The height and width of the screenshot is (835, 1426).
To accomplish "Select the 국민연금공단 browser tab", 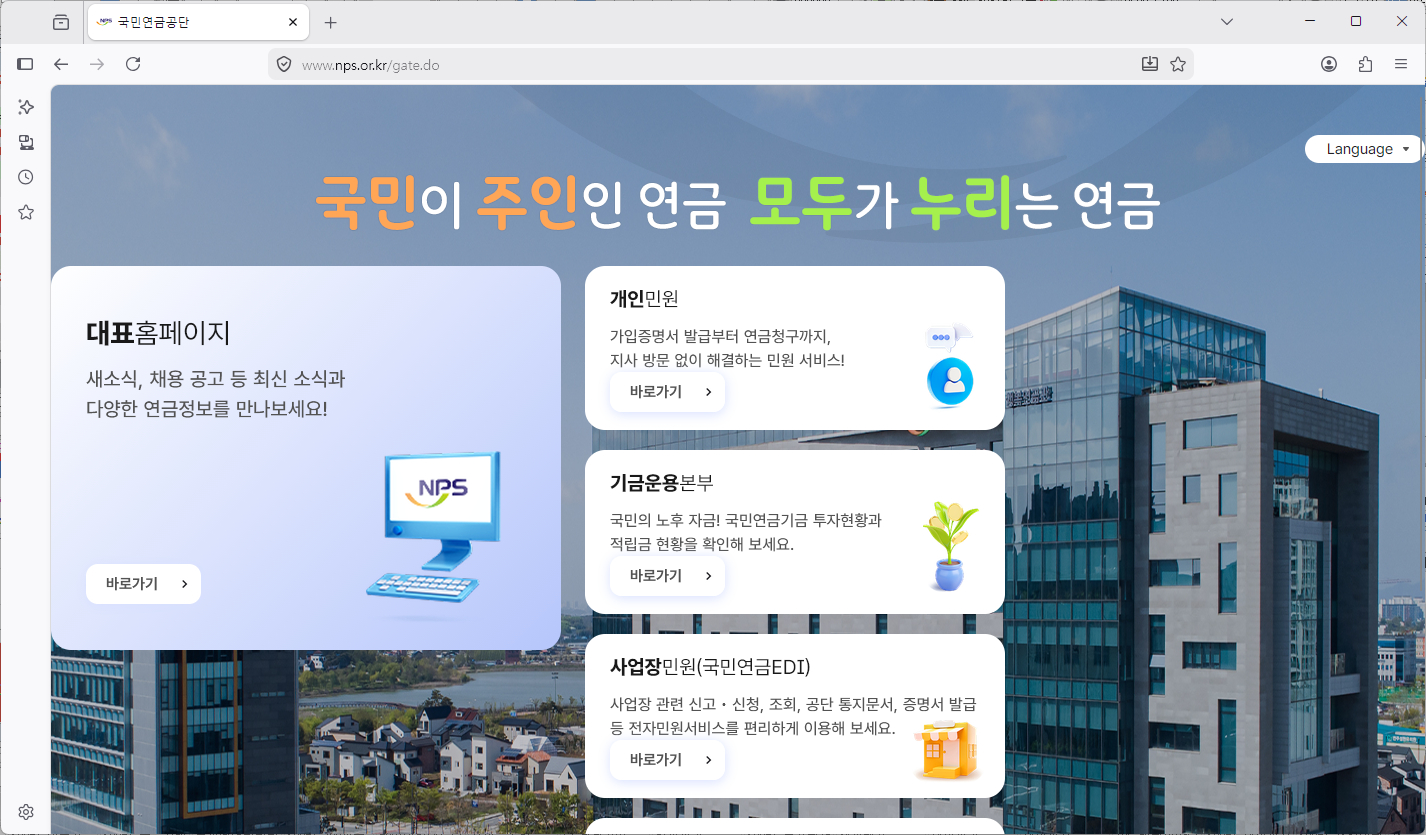I will pos(198,22).
